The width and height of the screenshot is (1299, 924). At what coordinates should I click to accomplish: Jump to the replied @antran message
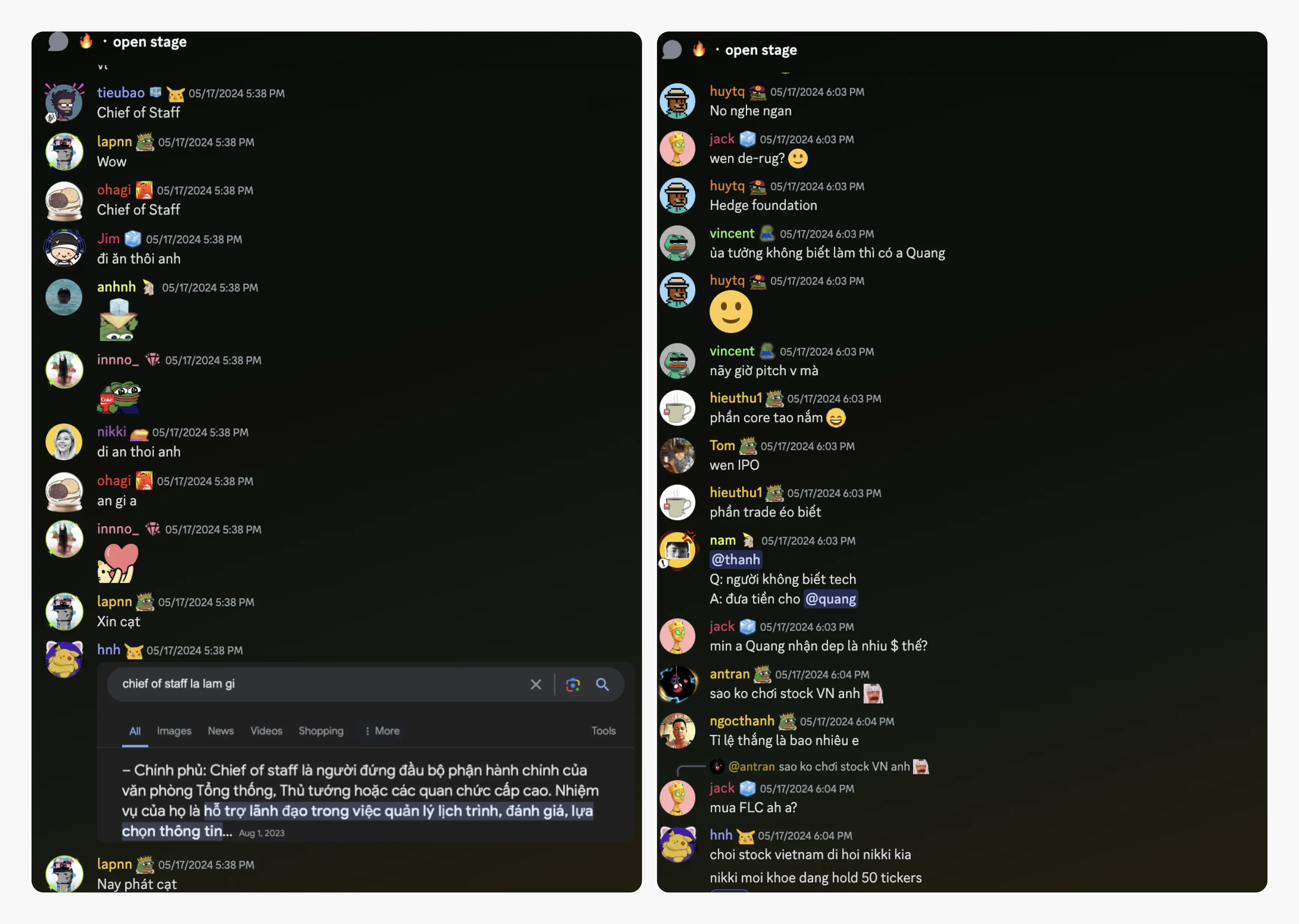click(x=819, y=767)
